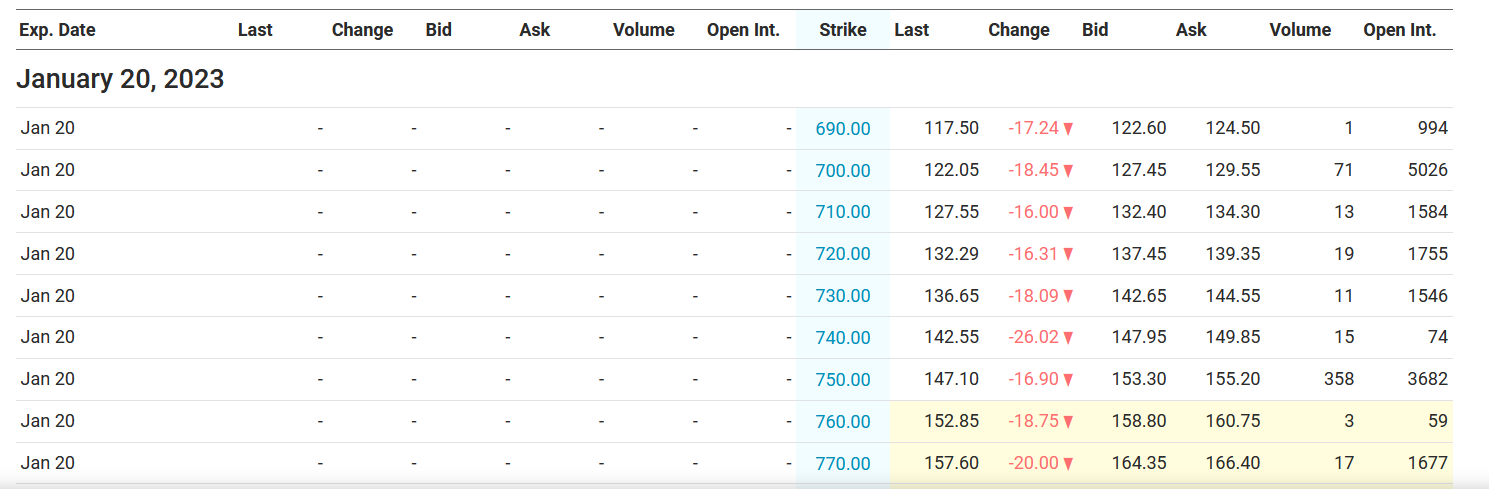Viewport: 1489px width, 495px height.
Task: Click the change value -16.00
Action: (x=1033, y=212)
